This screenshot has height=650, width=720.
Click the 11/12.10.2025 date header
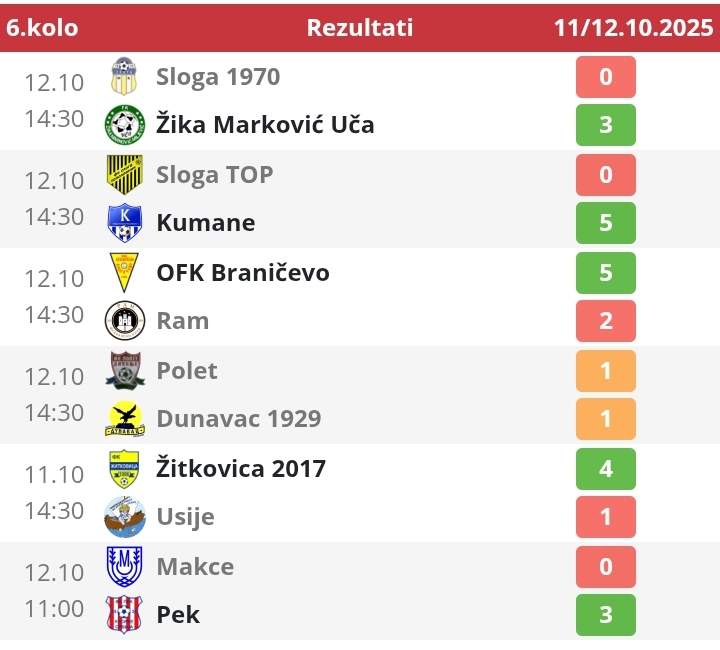coord(632,27)
